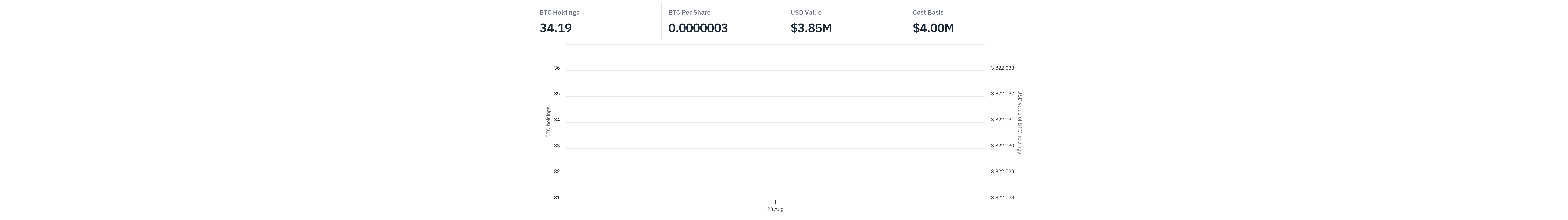
Task: Click the right axis value 3 822 032
Action: [1002, 93]
